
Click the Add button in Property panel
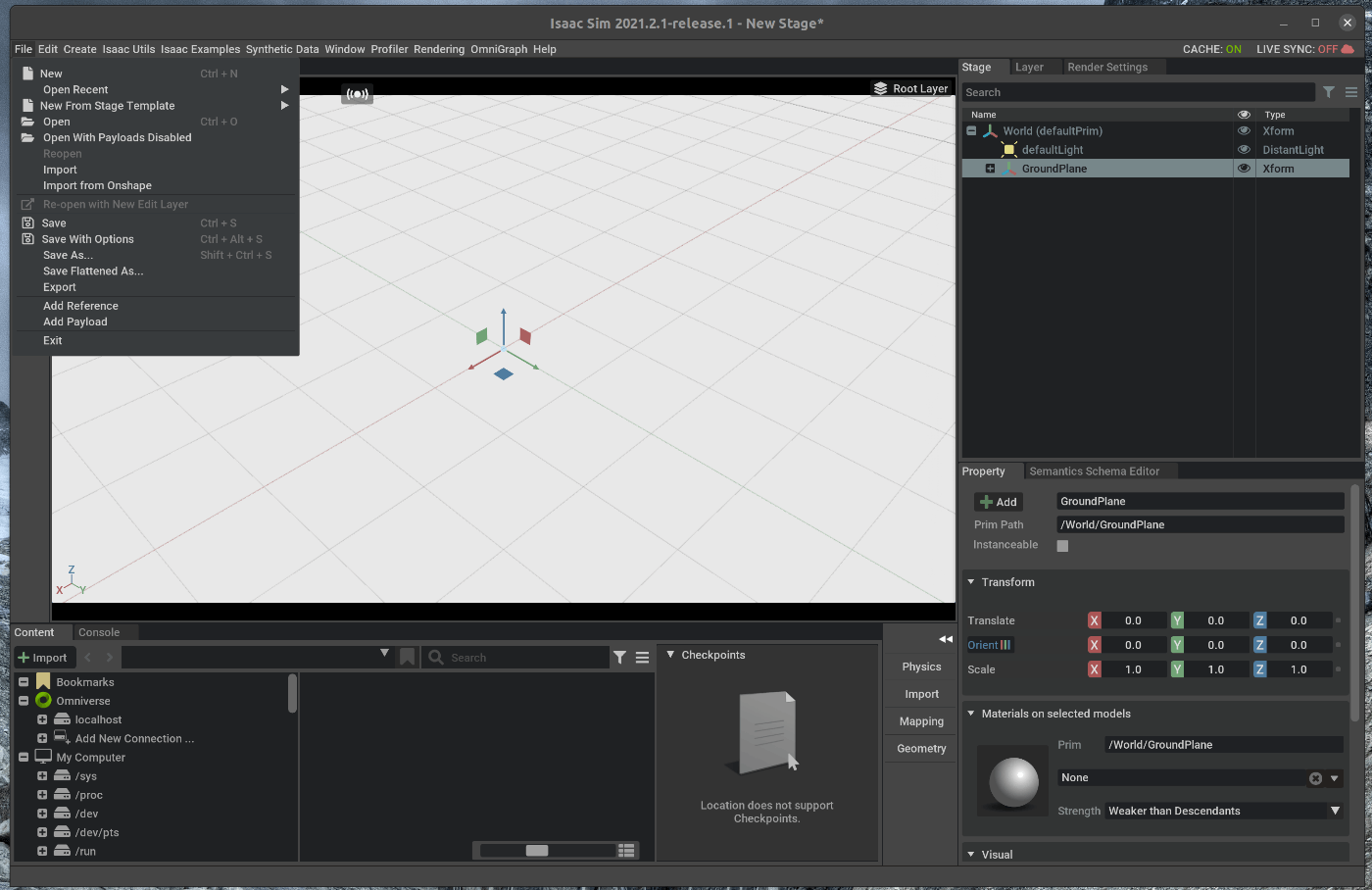tap(999, 502)
